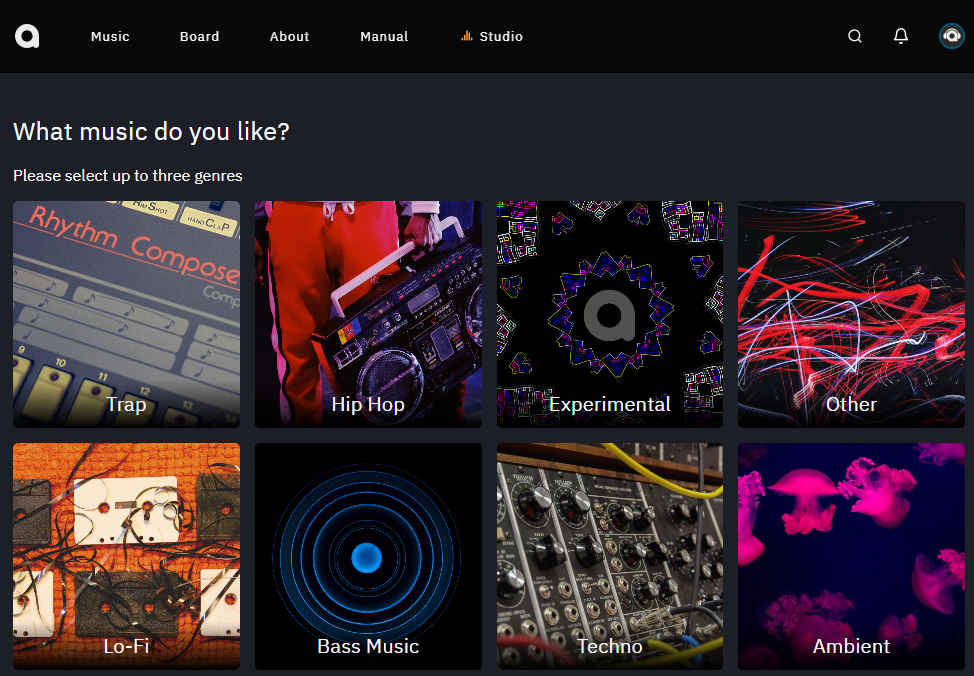This screenshot has height=676, width=974.
Task: Open the About link
Action: point(289,37)
